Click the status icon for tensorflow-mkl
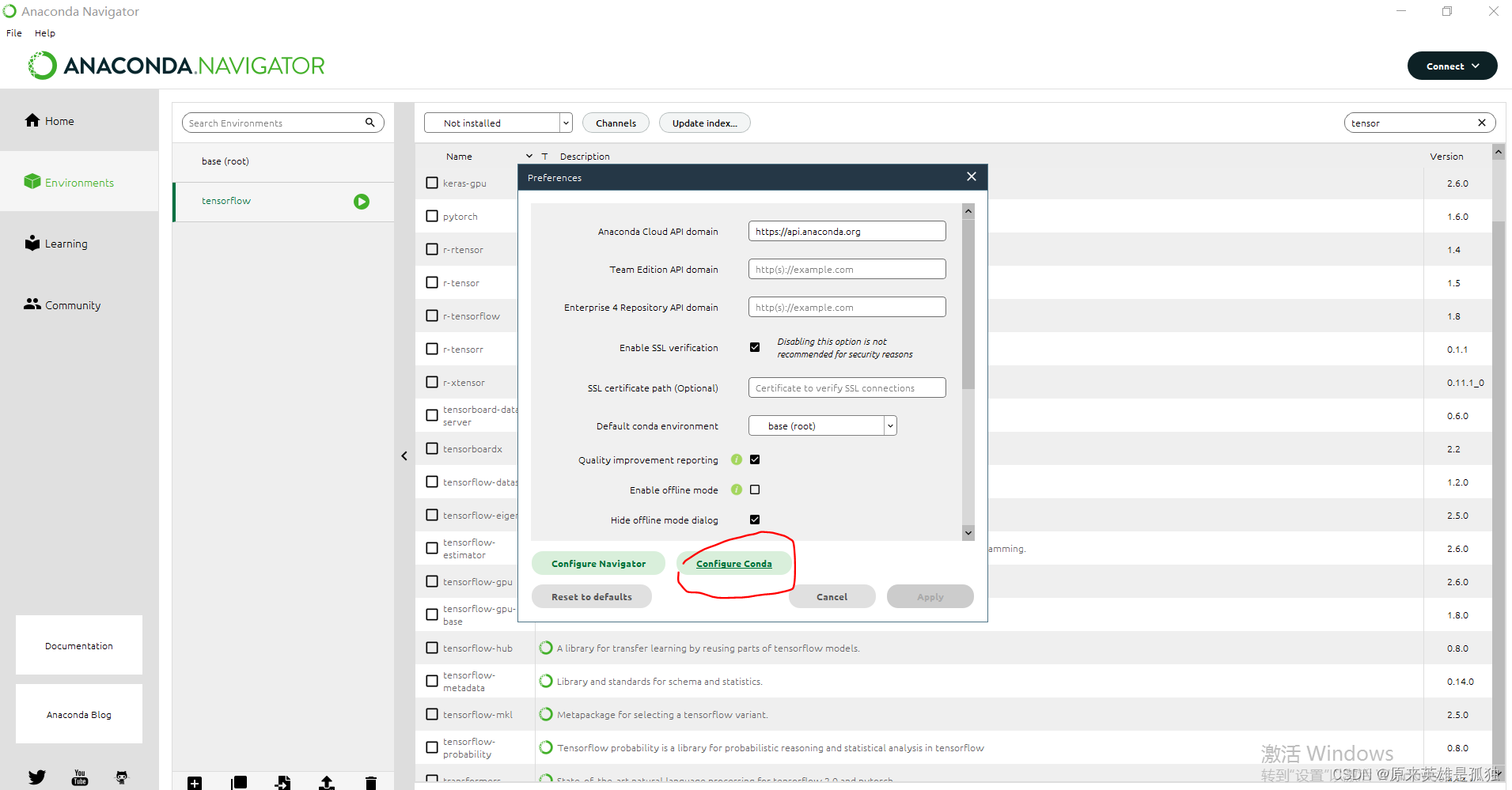Screen dimensions: 1512x790 tap(546, 714)
